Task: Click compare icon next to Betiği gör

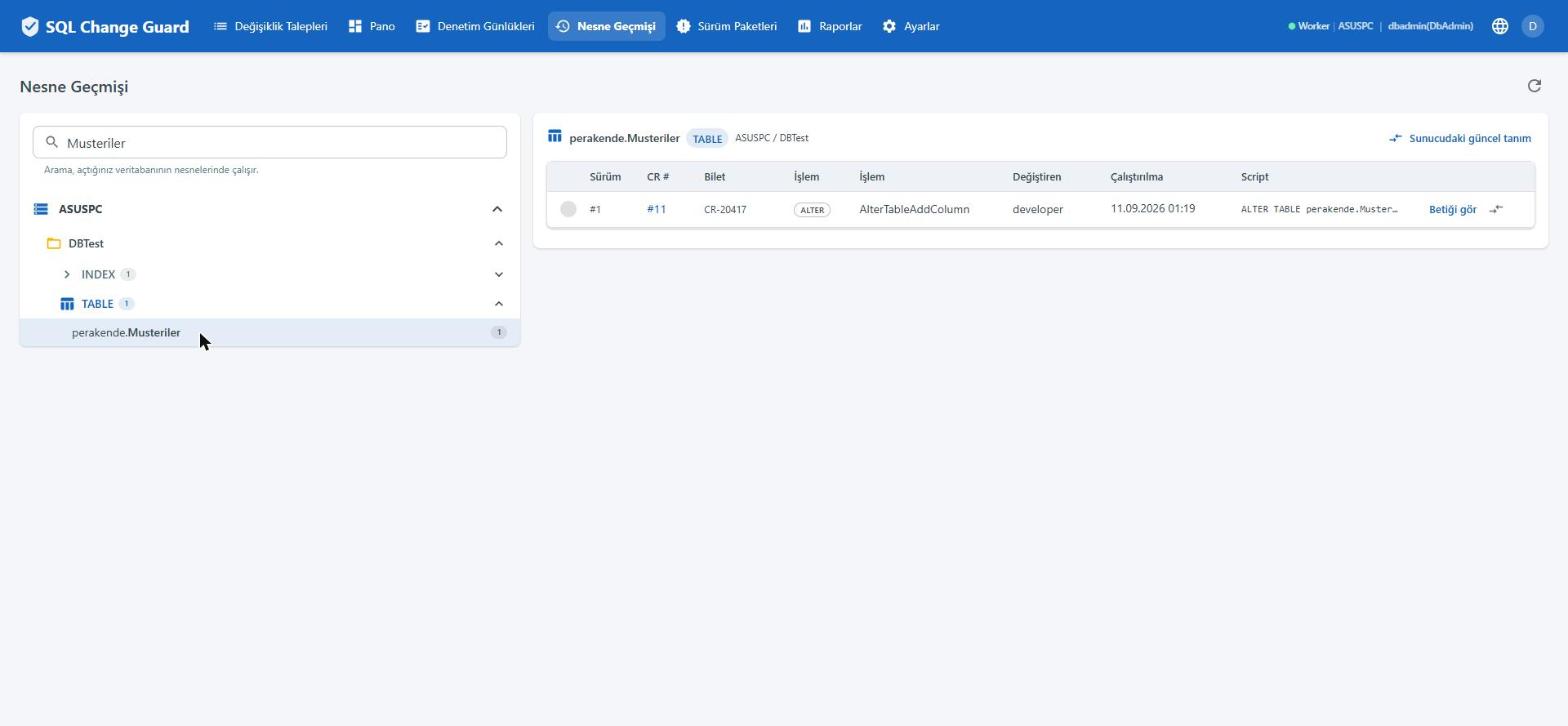Action: click(x=1497, y=209)
